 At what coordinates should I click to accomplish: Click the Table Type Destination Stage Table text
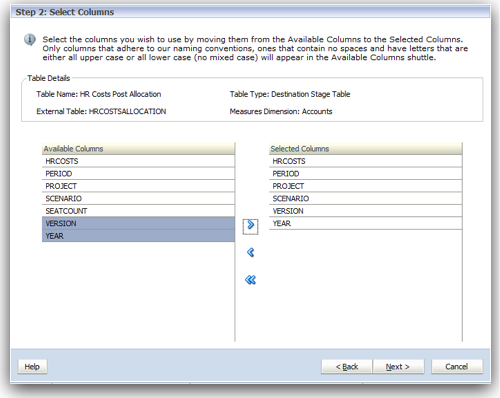click(290, 94)
